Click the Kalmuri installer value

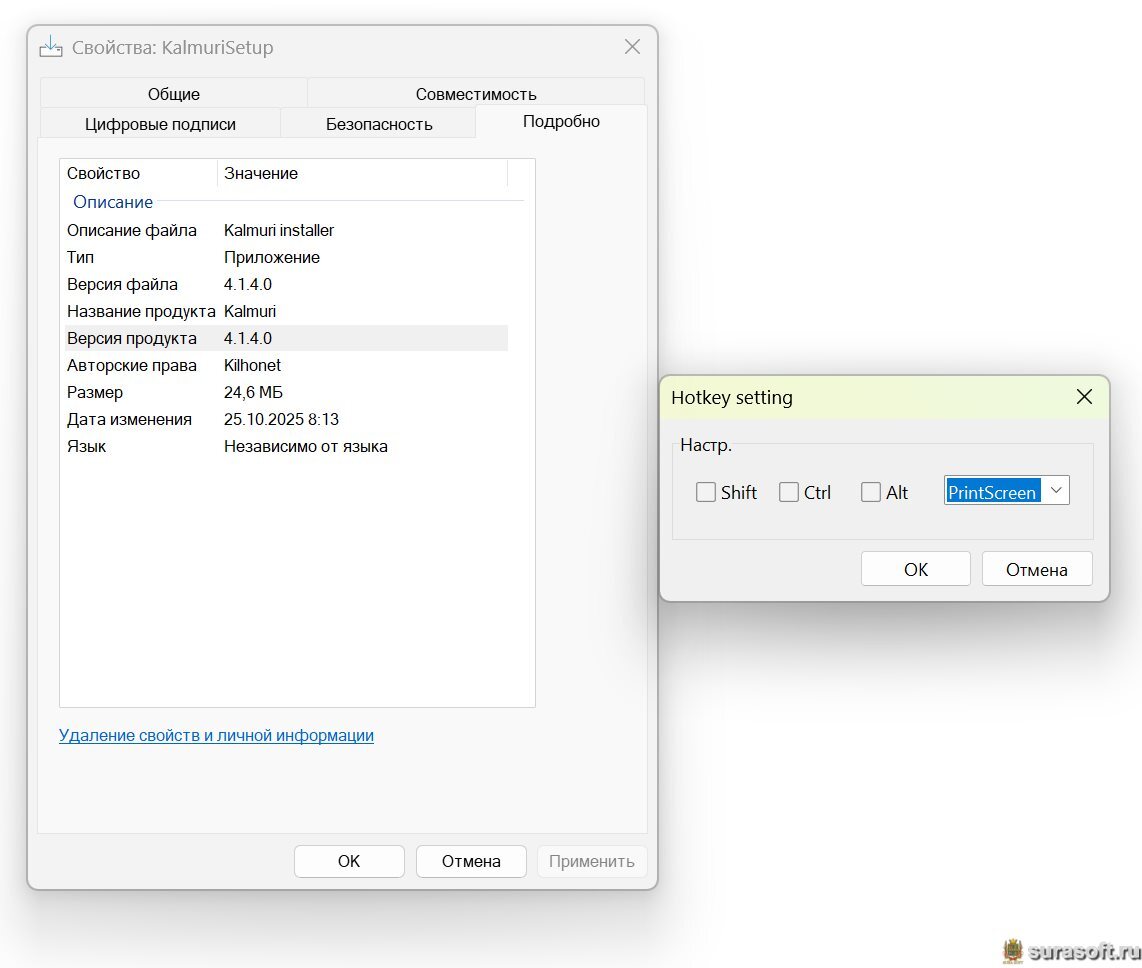pos(278,230)
